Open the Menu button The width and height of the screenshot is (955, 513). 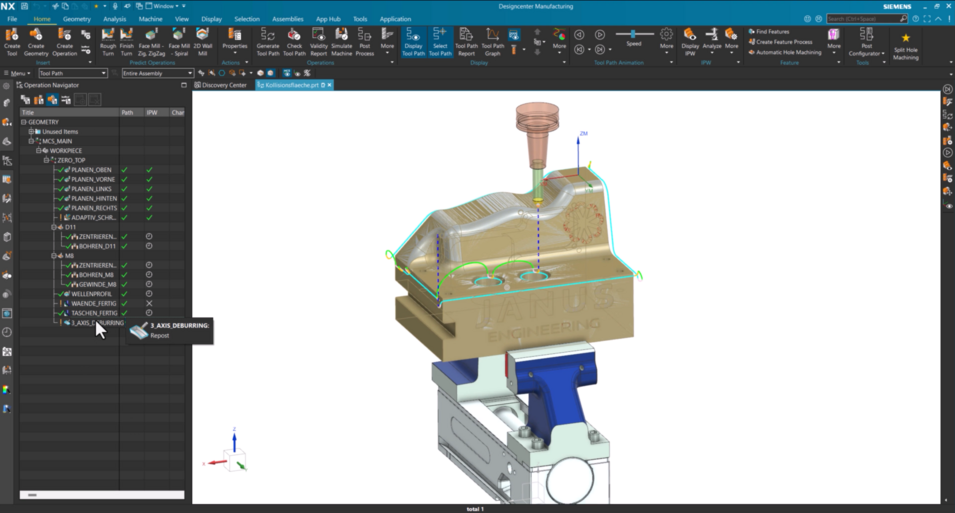coord(17,73)
